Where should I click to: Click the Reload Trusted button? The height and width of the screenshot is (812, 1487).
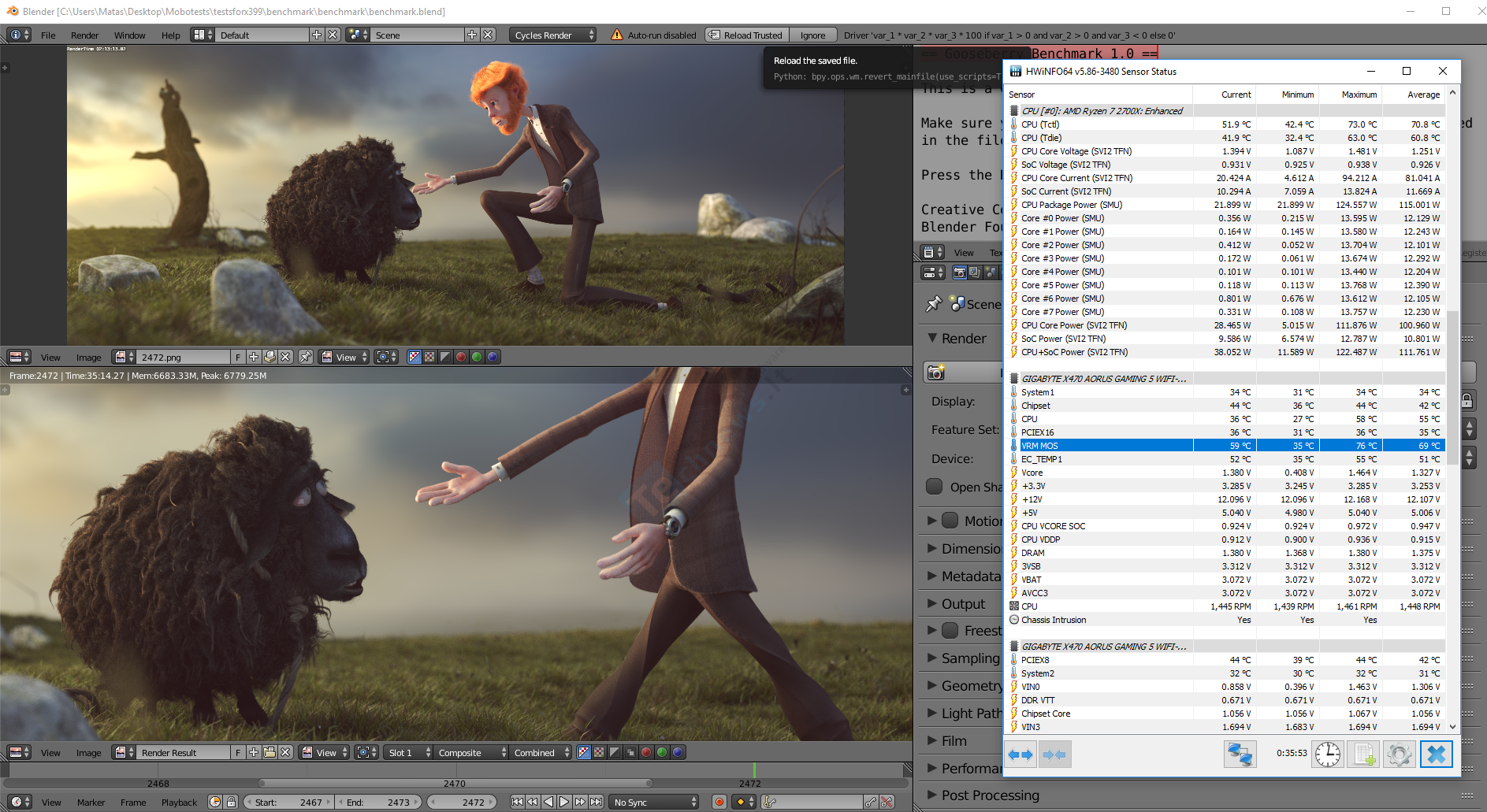747,35
